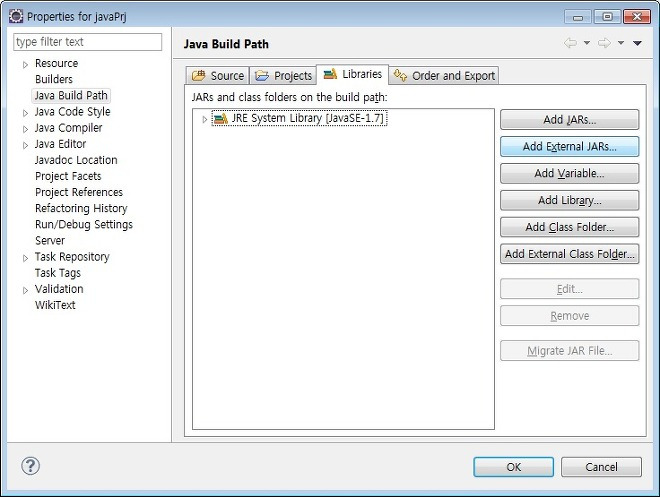
Task: Expand the Java Code Style node
Action: pos(25,113)
